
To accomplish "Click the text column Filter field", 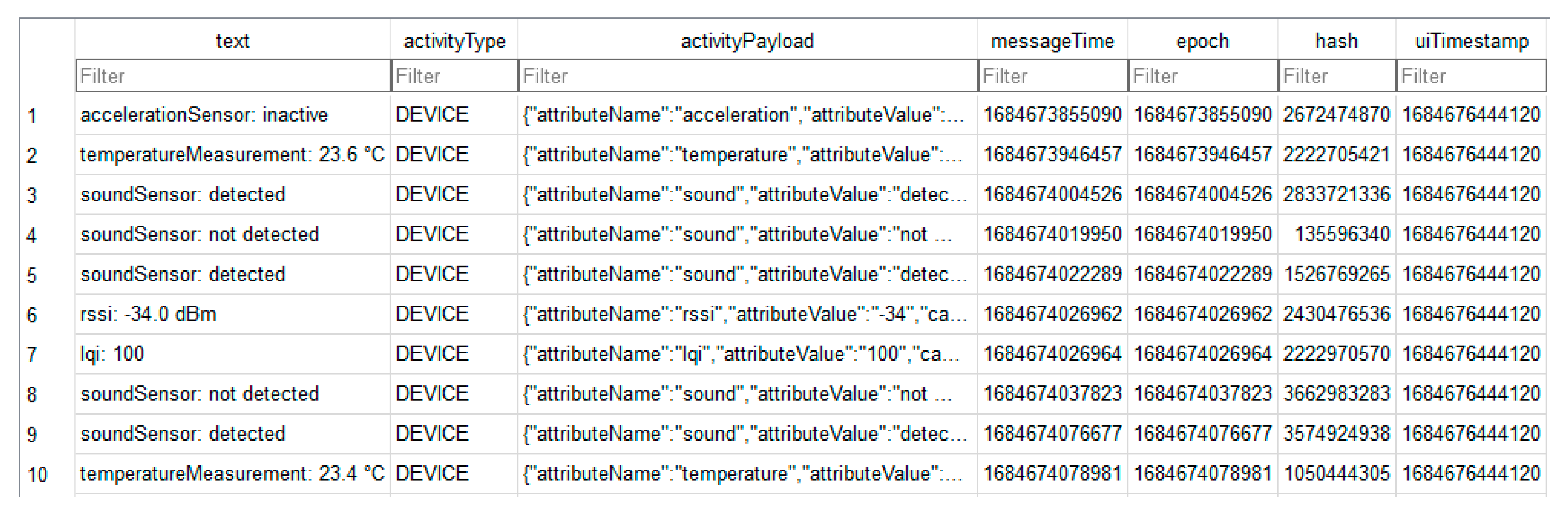I will (233, 76).
